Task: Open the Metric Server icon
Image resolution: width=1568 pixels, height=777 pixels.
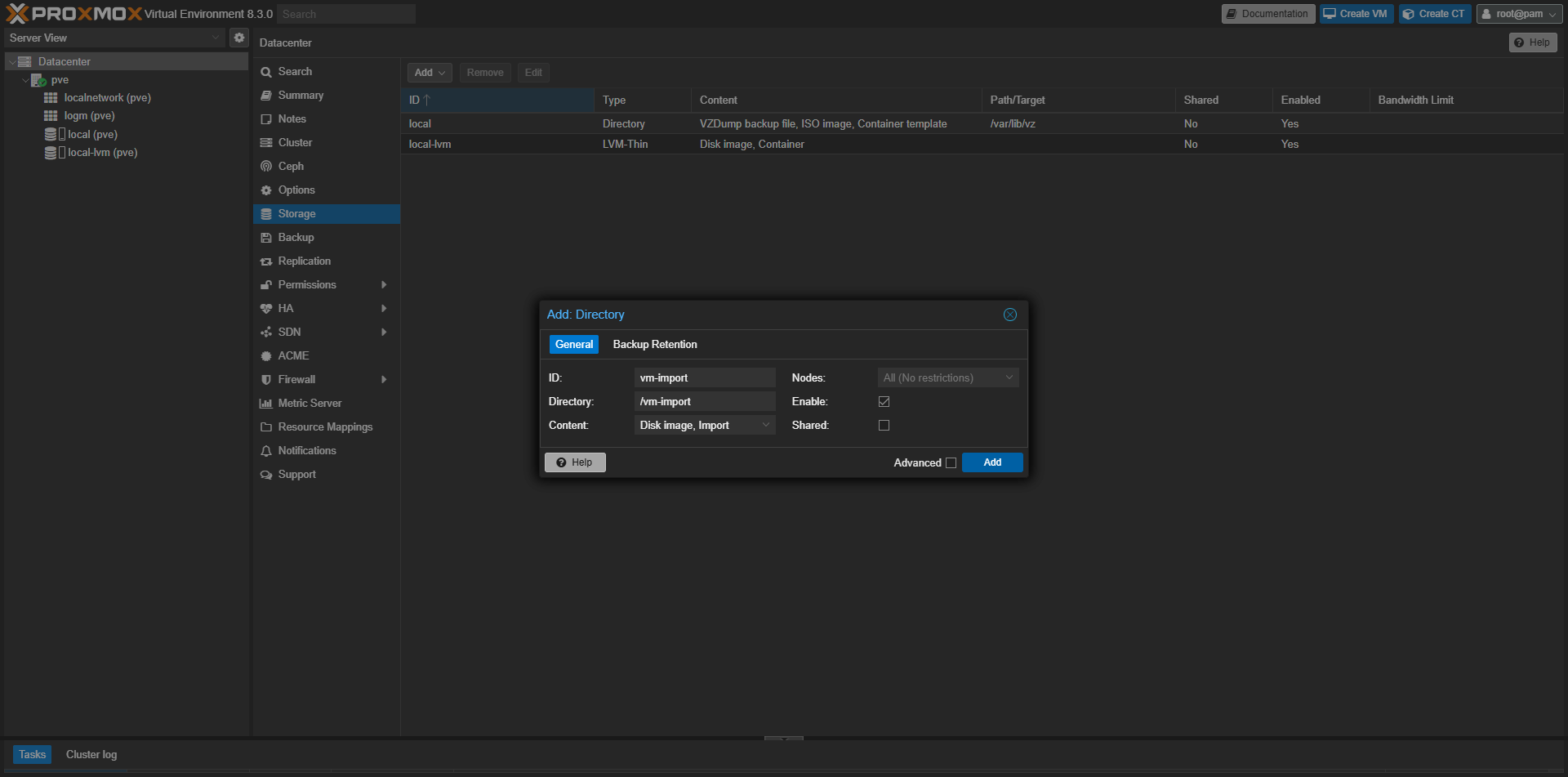Action: coord(267,403)
